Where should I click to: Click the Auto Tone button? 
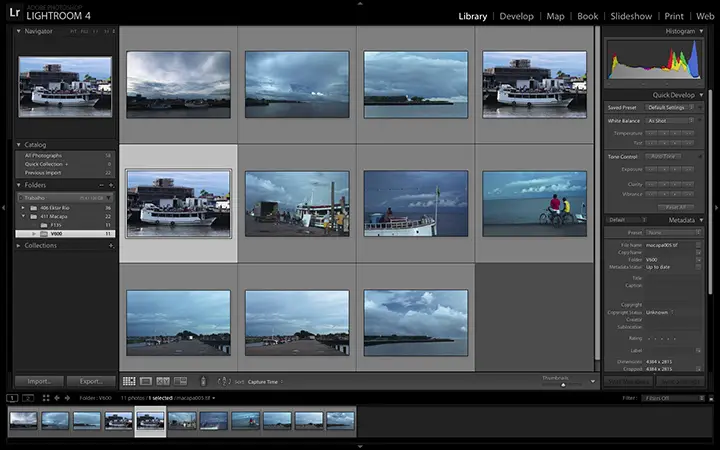663,157
